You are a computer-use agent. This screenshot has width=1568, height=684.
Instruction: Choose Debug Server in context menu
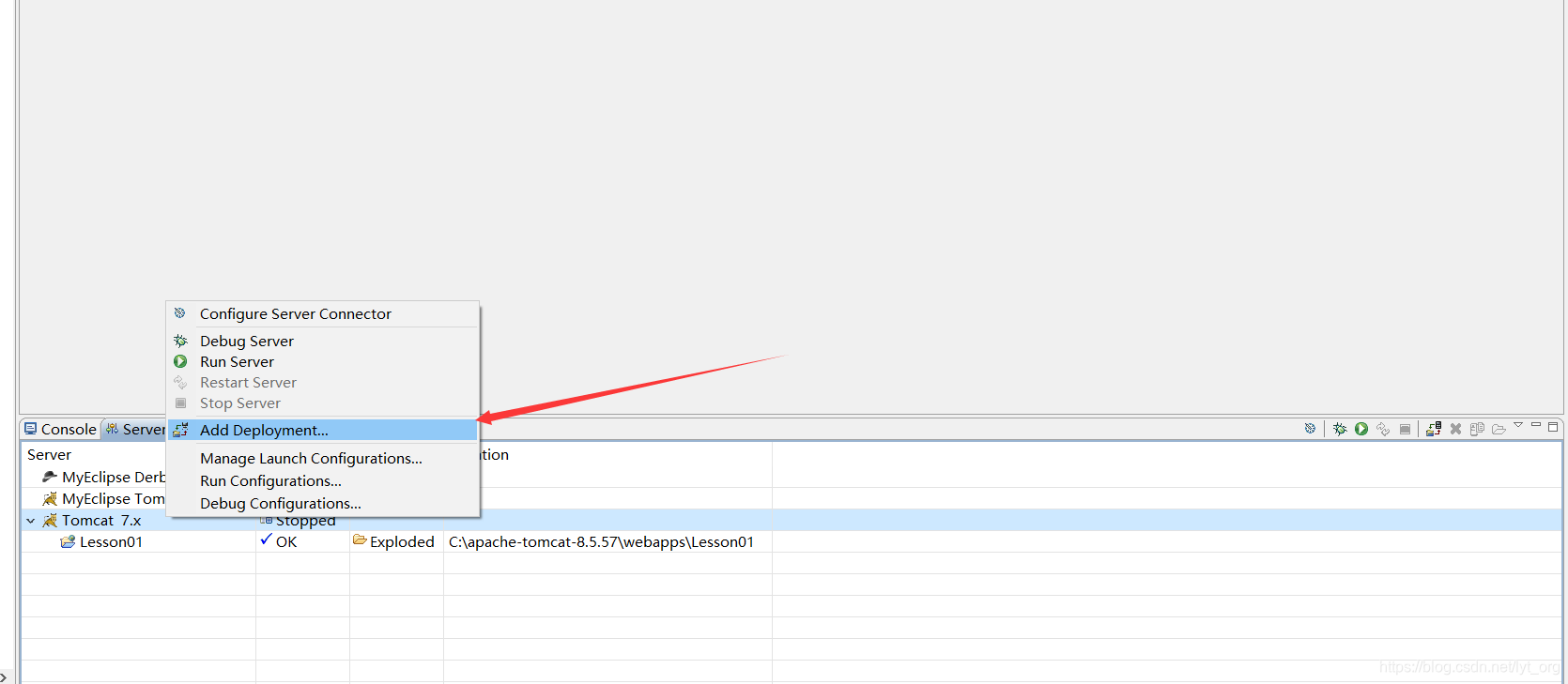pyautogui.click(x=322, y=342)
